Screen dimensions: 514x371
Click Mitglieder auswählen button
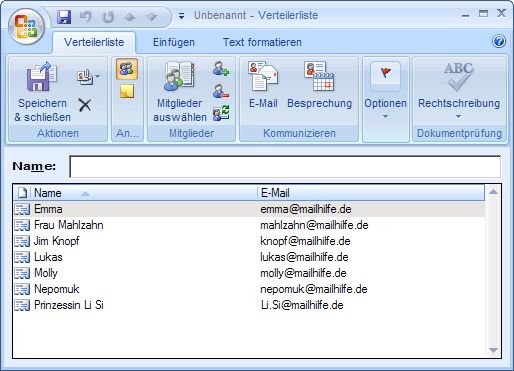pyautogui.click(x=180, y=92)
